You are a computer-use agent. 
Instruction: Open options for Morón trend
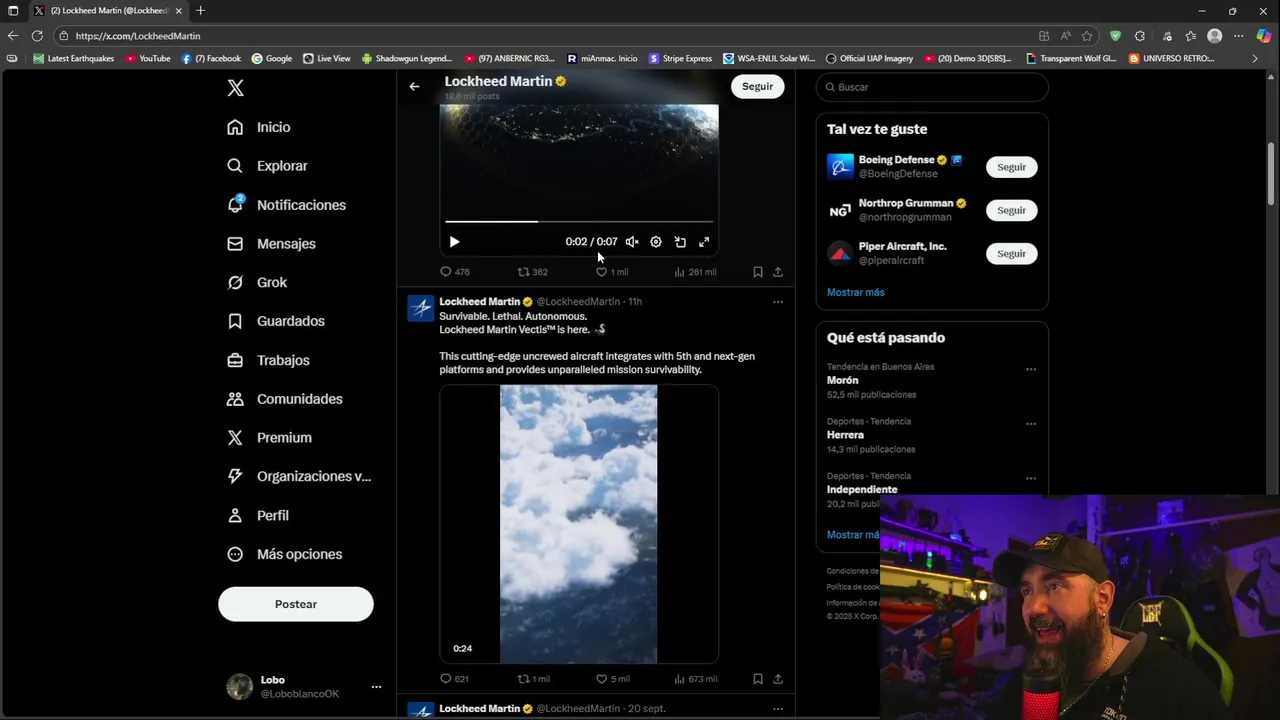pyautogui.click(x=1031, y=369)
